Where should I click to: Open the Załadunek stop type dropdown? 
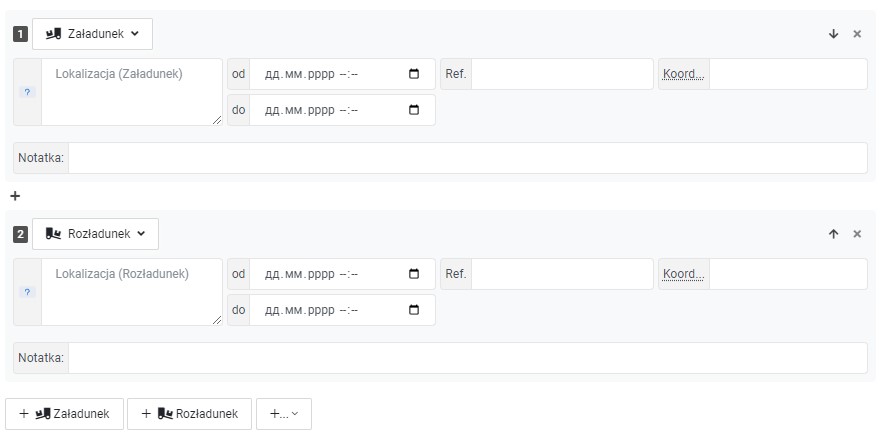tap(92, 34)
